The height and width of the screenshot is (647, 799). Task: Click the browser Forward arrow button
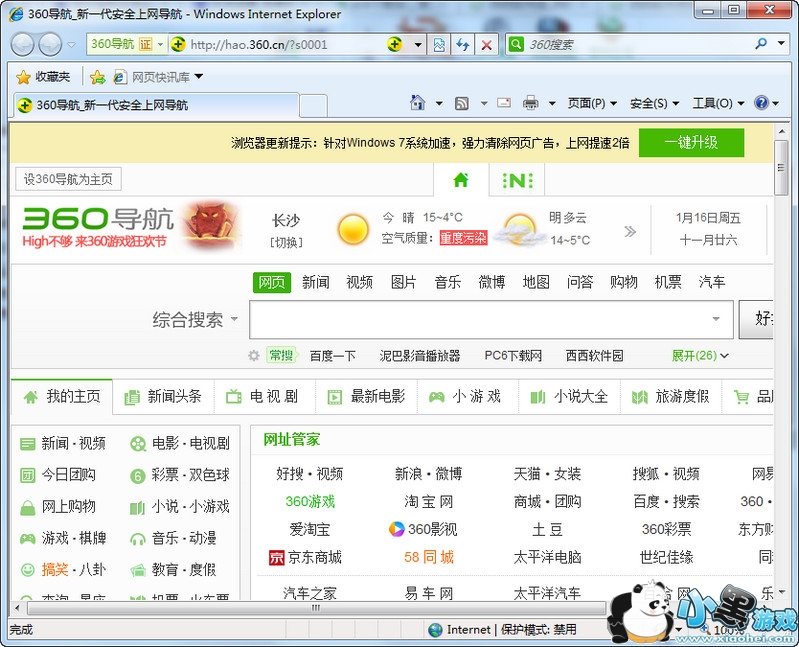click(x=50, y=45)
